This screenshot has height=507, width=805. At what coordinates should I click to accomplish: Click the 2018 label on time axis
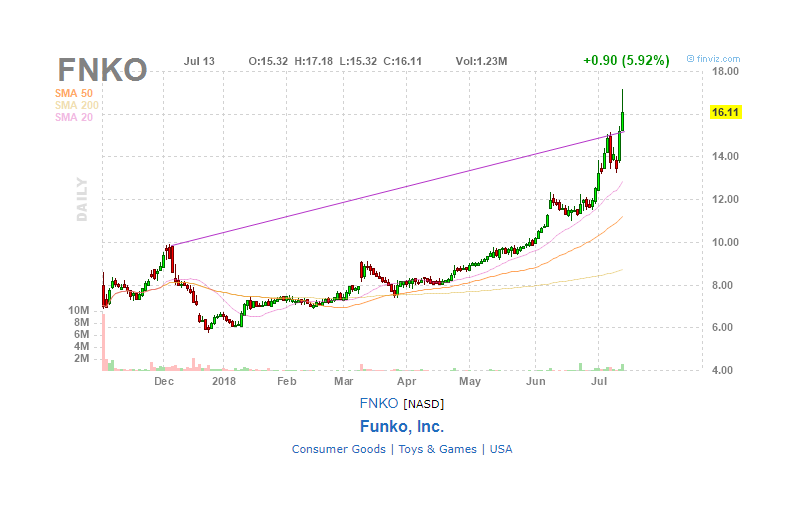tap(224, 381)
